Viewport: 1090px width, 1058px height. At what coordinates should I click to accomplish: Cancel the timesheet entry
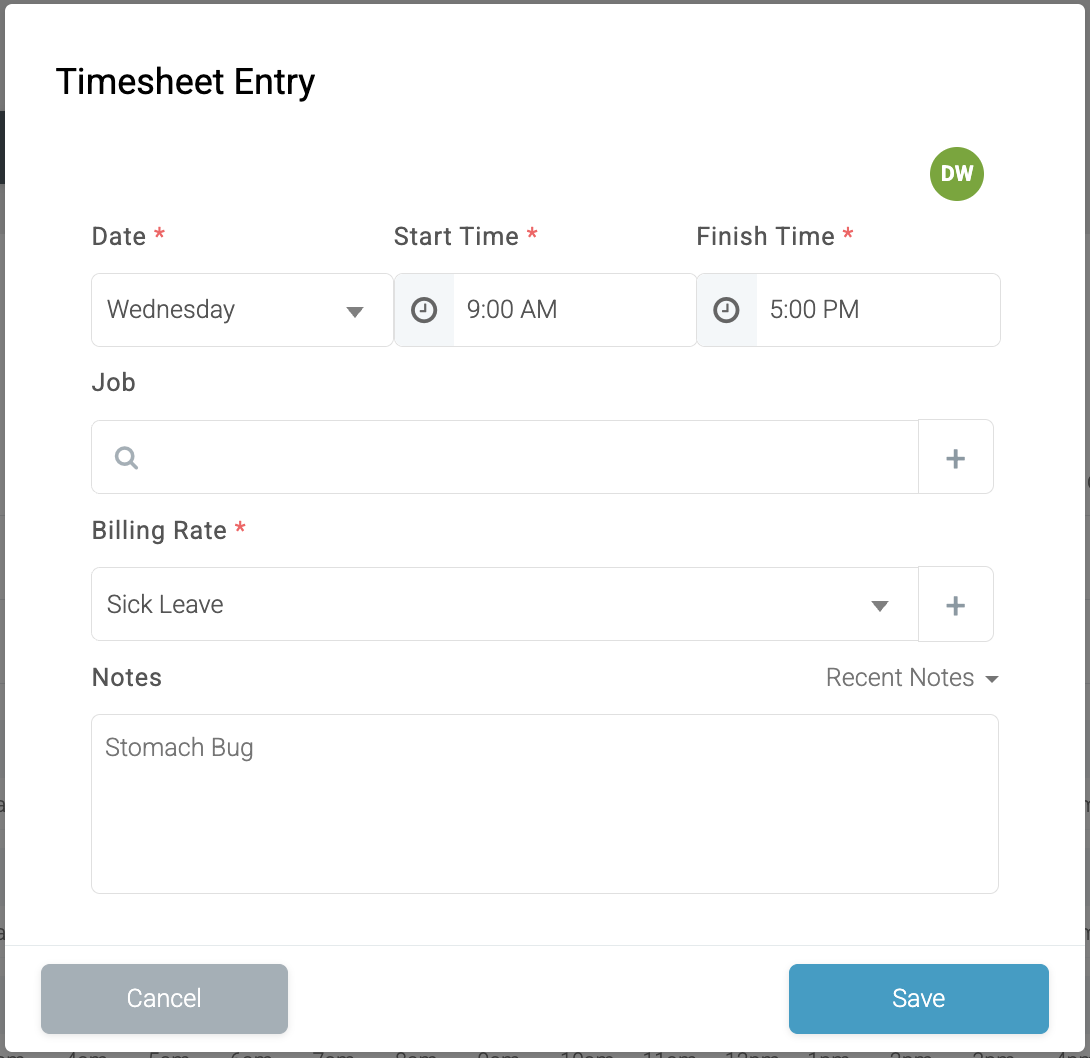pos(164,998)
